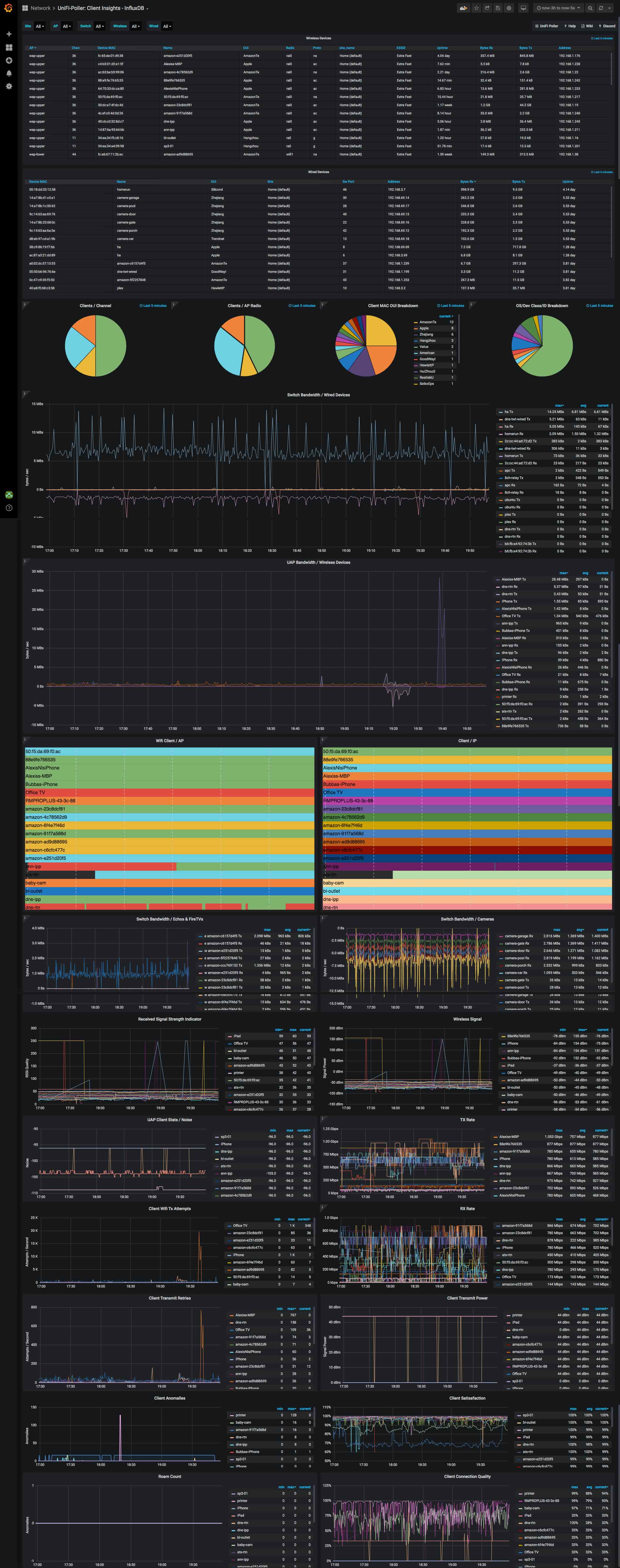Click the refresh dashboard icon

coord(601,8)
